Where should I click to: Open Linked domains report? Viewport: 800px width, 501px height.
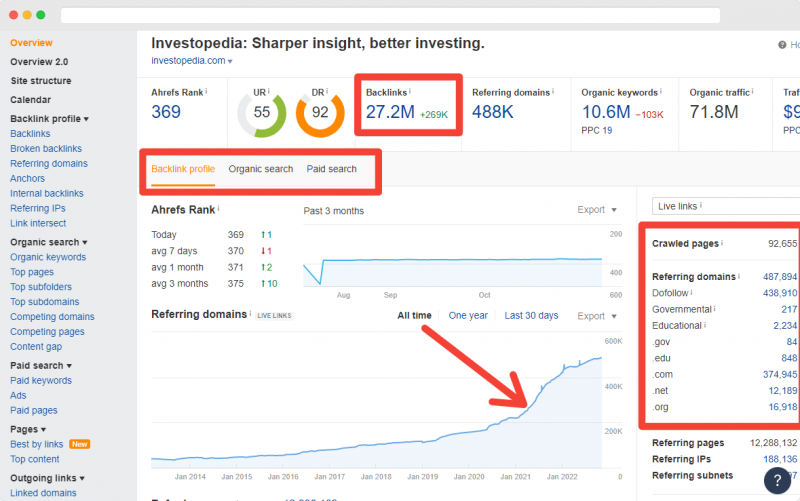click(43, 493)
